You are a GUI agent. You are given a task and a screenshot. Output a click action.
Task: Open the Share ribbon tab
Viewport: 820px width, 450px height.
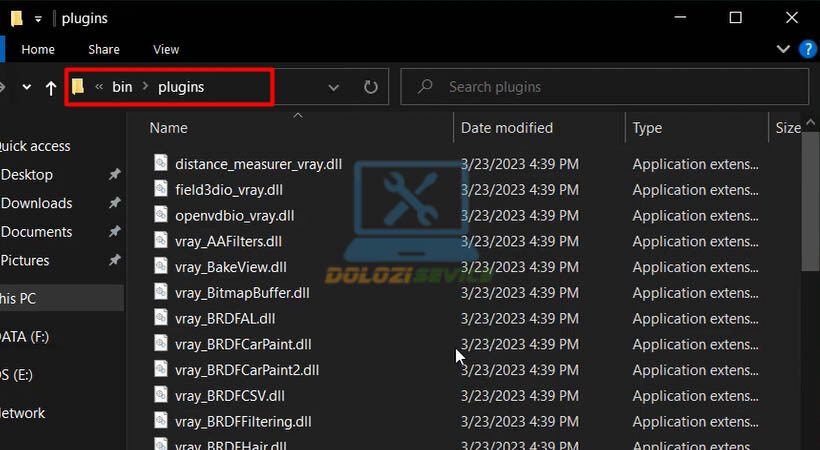(x=104, y=49)
